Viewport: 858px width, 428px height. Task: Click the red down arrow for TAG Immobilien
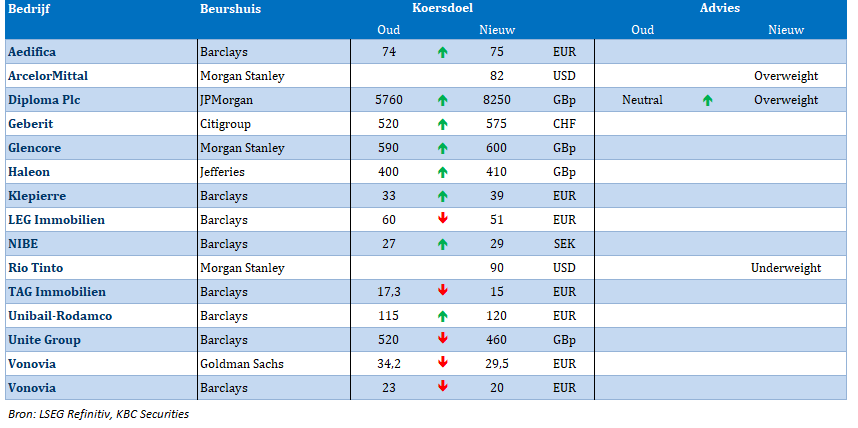(443, 291)
